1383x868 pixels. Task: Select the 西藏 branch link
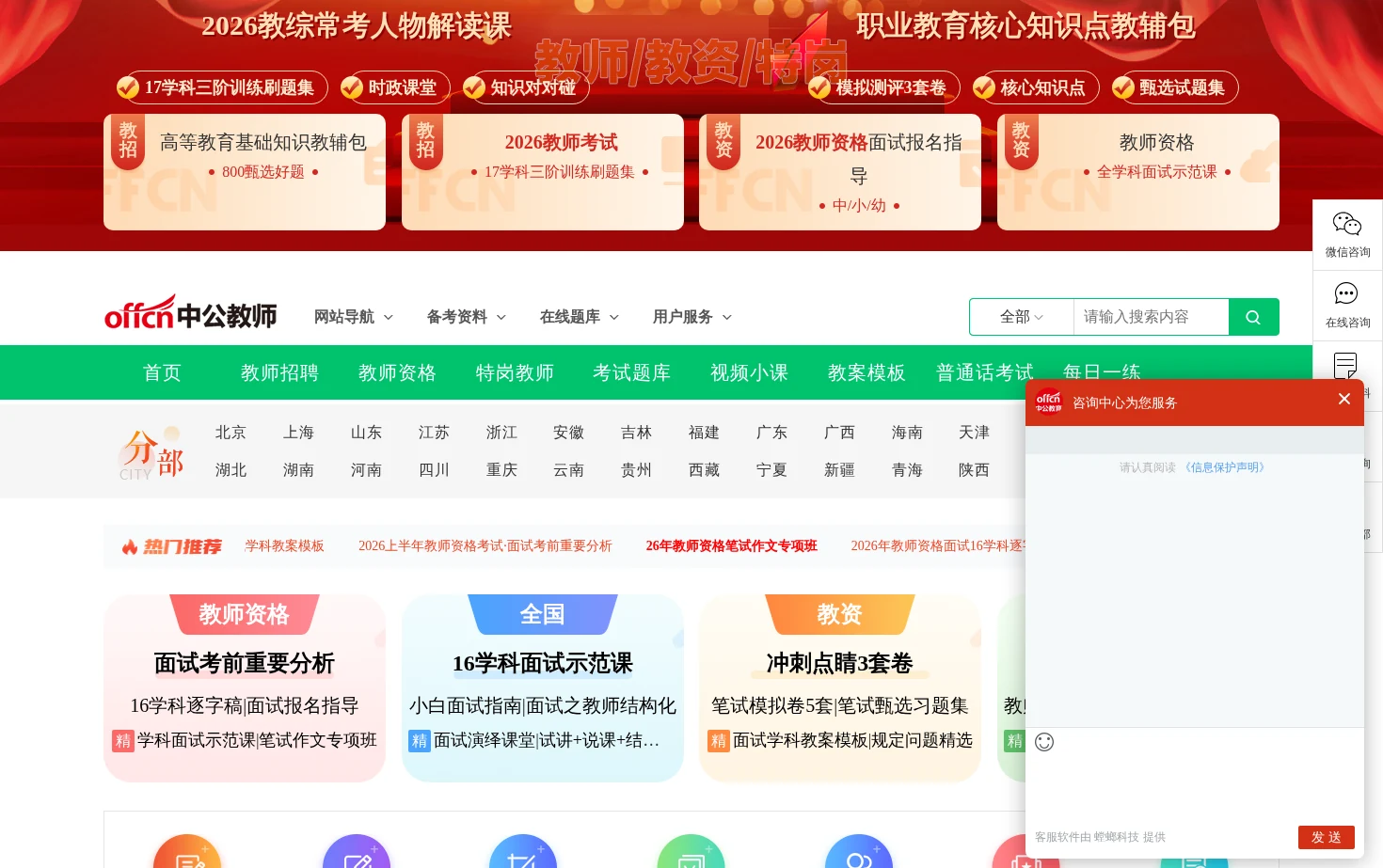coord(704,469)
